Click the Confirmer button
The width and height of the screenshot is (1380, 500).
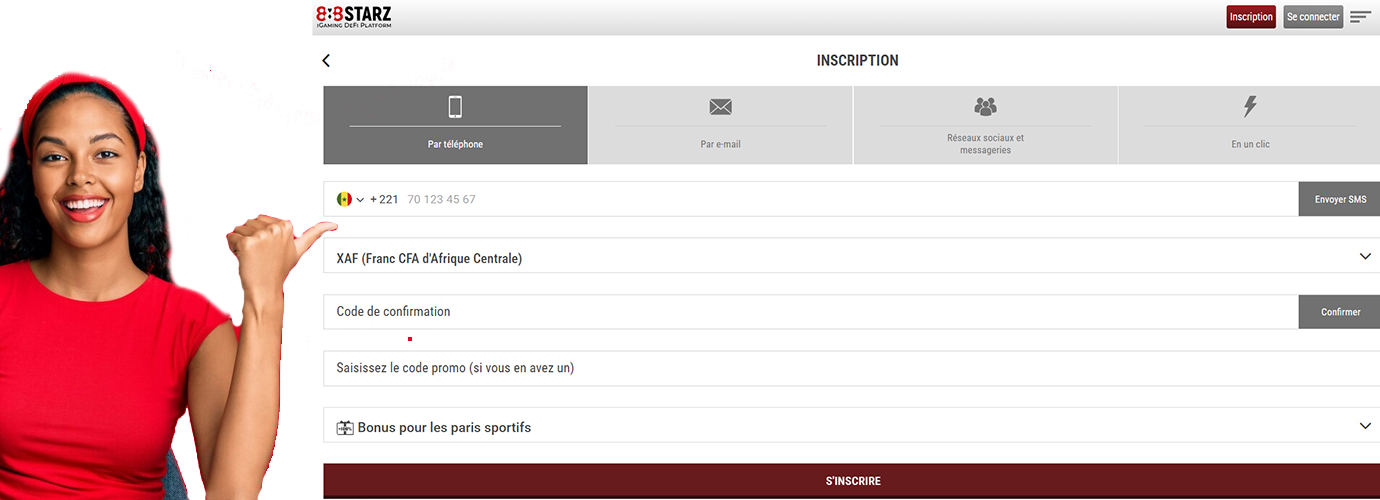(x=1340, y=312)
